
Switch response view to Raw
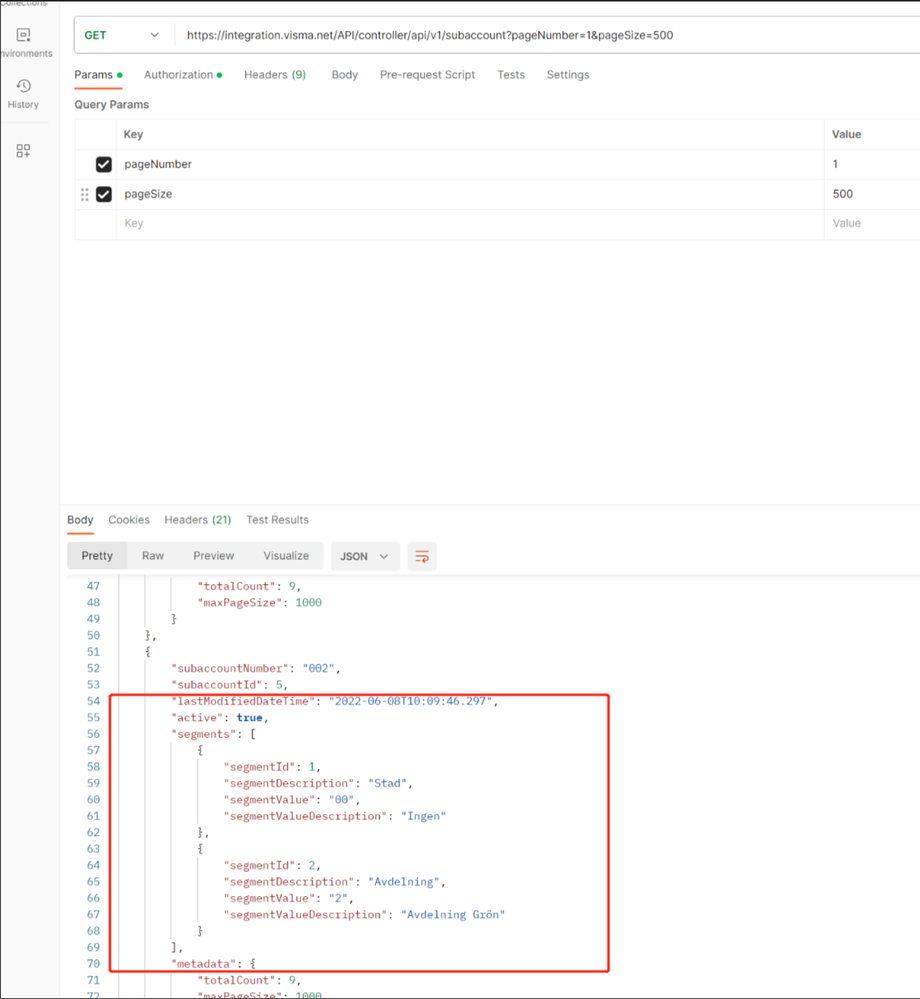[153, 556]
